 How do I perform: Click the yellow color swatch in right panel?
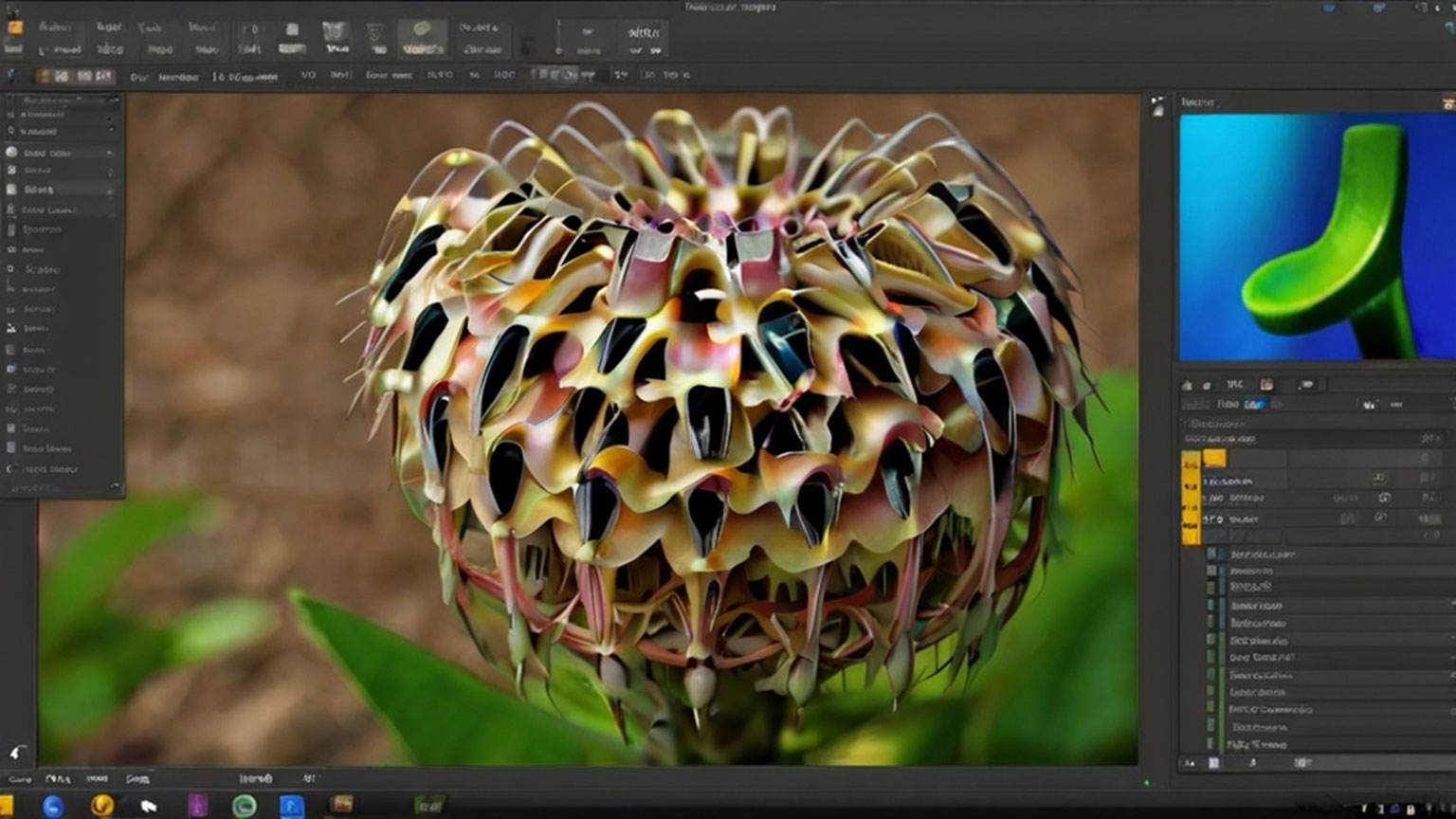(1214, 459)
